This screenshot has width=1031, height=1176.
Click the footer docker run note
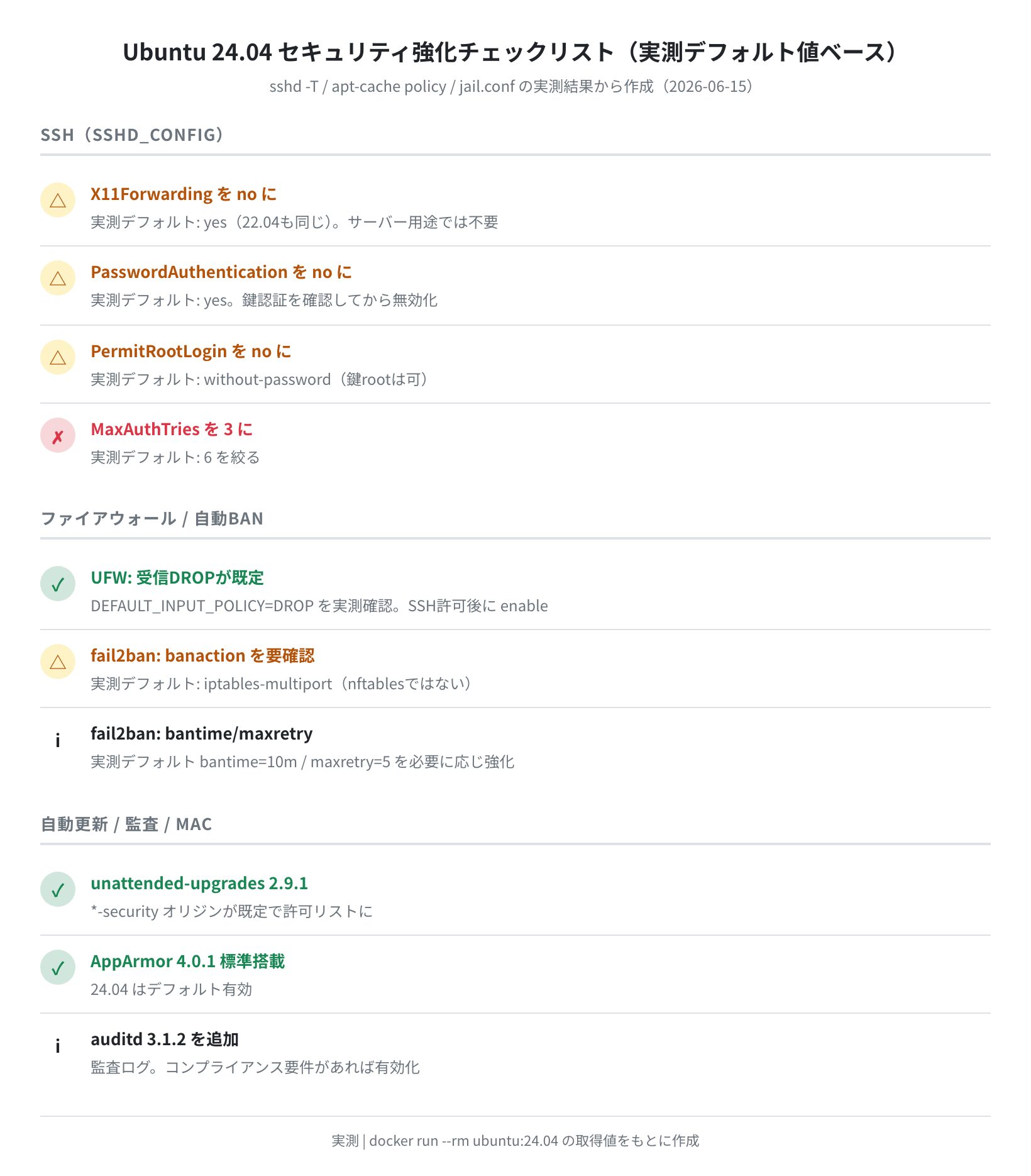[515, 1140]
